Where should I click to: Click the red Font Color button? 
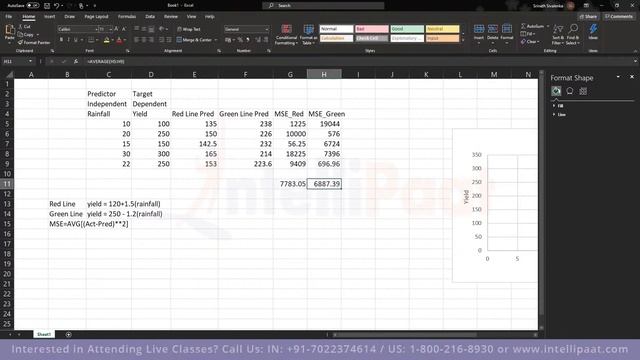click(119, 40)
